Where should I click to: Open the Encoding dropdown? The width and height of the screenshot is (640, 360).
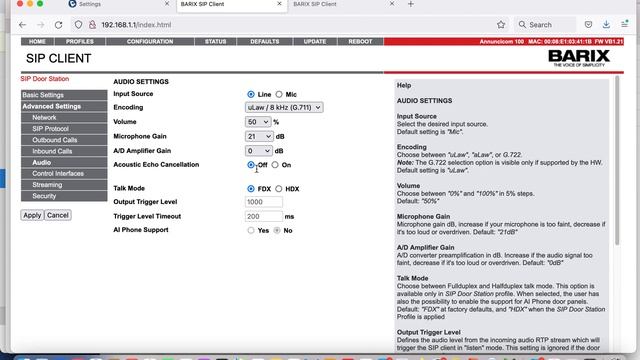pyautogui.click(x=284, y=107)
